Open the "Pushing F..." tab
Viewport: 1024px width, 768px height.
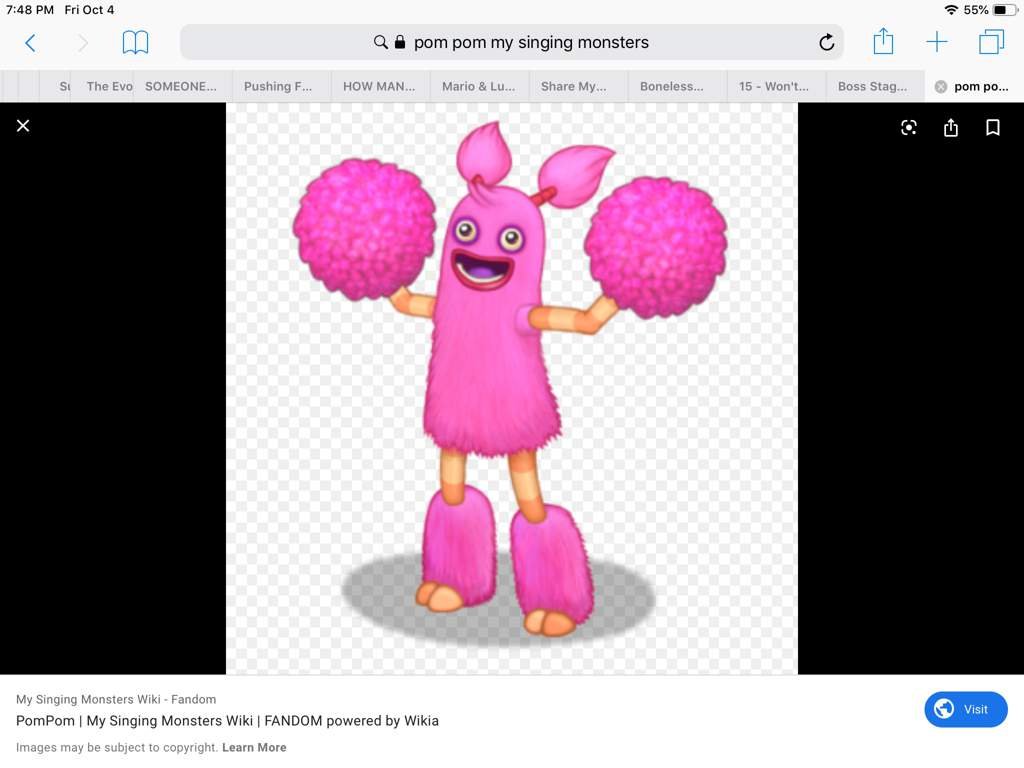(278, 86)
